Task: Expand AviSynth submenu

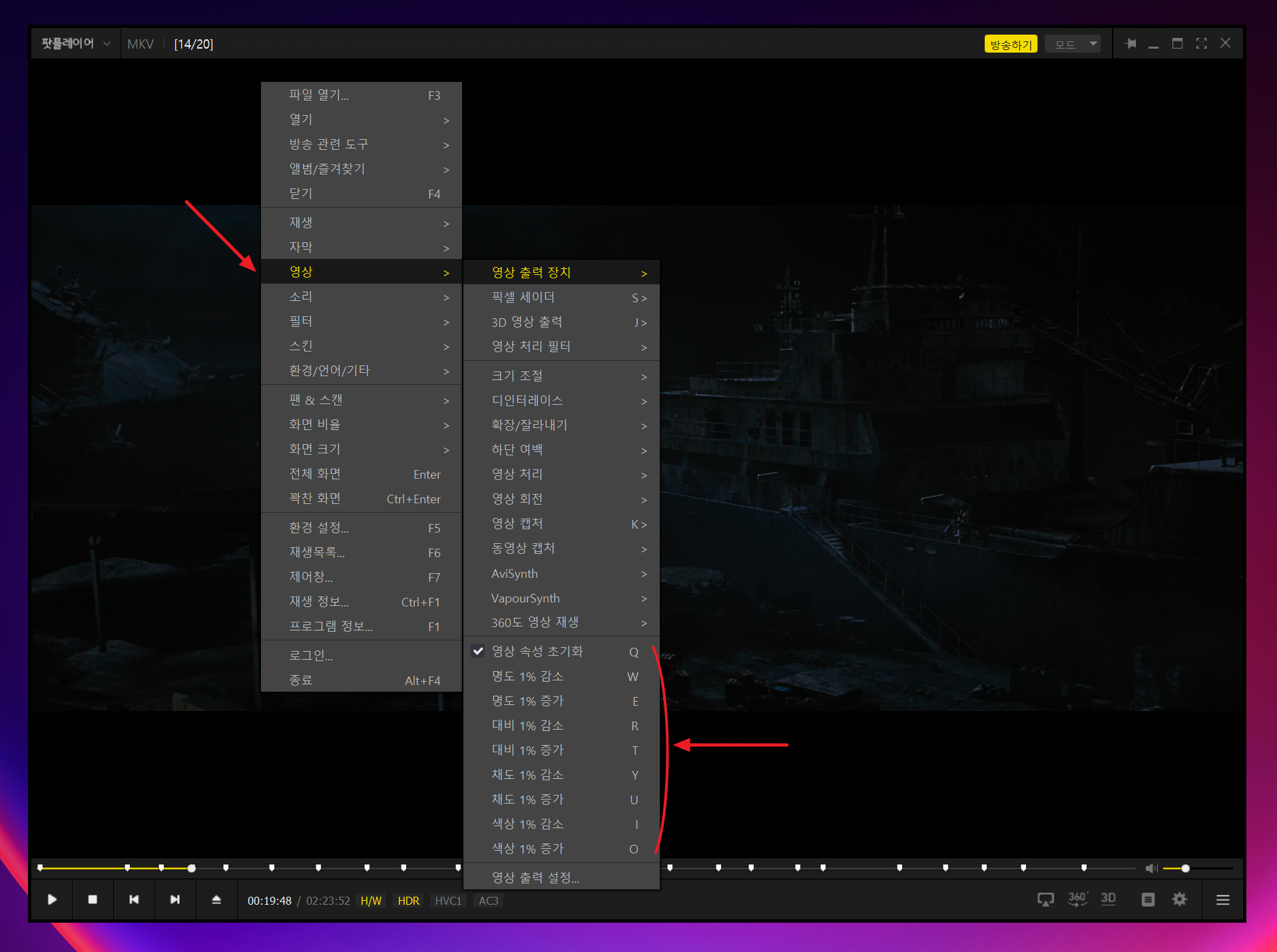Action: [561, 573]
